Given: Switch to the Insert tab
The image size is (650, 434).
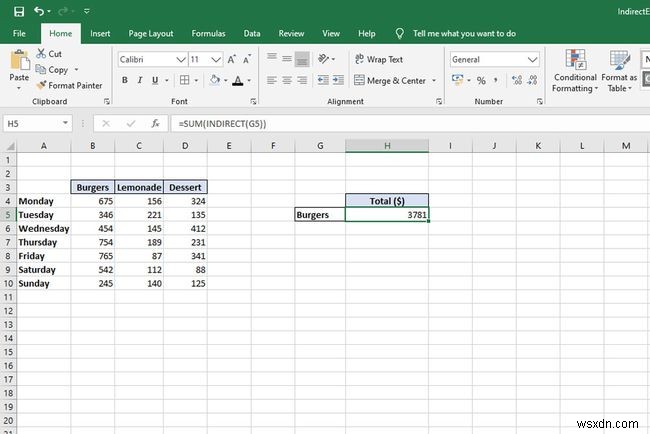Looking at the screenshot, I should point(100,34).
